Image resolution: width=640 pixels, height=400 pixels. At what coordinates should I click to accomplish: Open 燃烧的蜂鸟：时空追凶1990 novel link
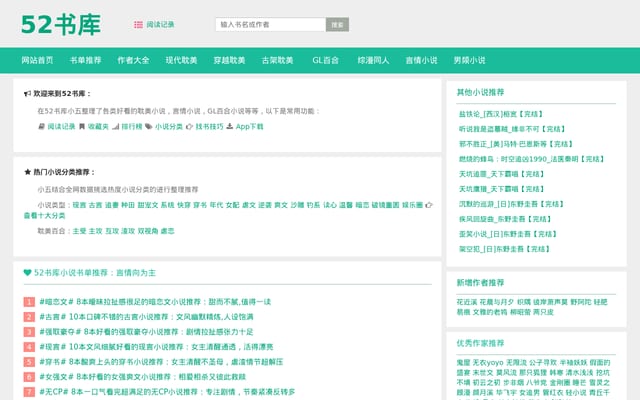coord(531,159)
